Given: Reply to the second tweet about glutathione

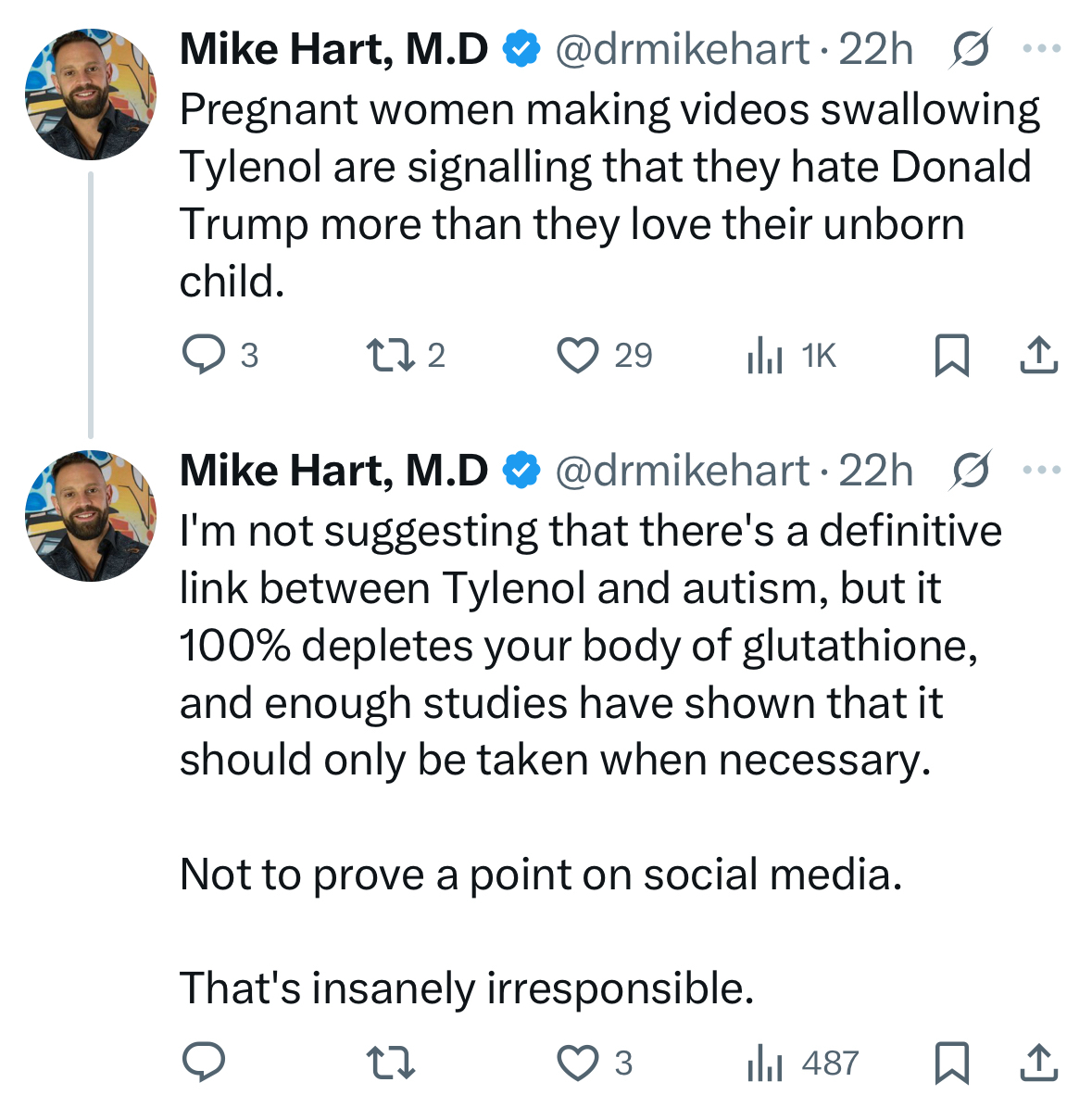Looking at the screenshot, I should pos(204,1062).
